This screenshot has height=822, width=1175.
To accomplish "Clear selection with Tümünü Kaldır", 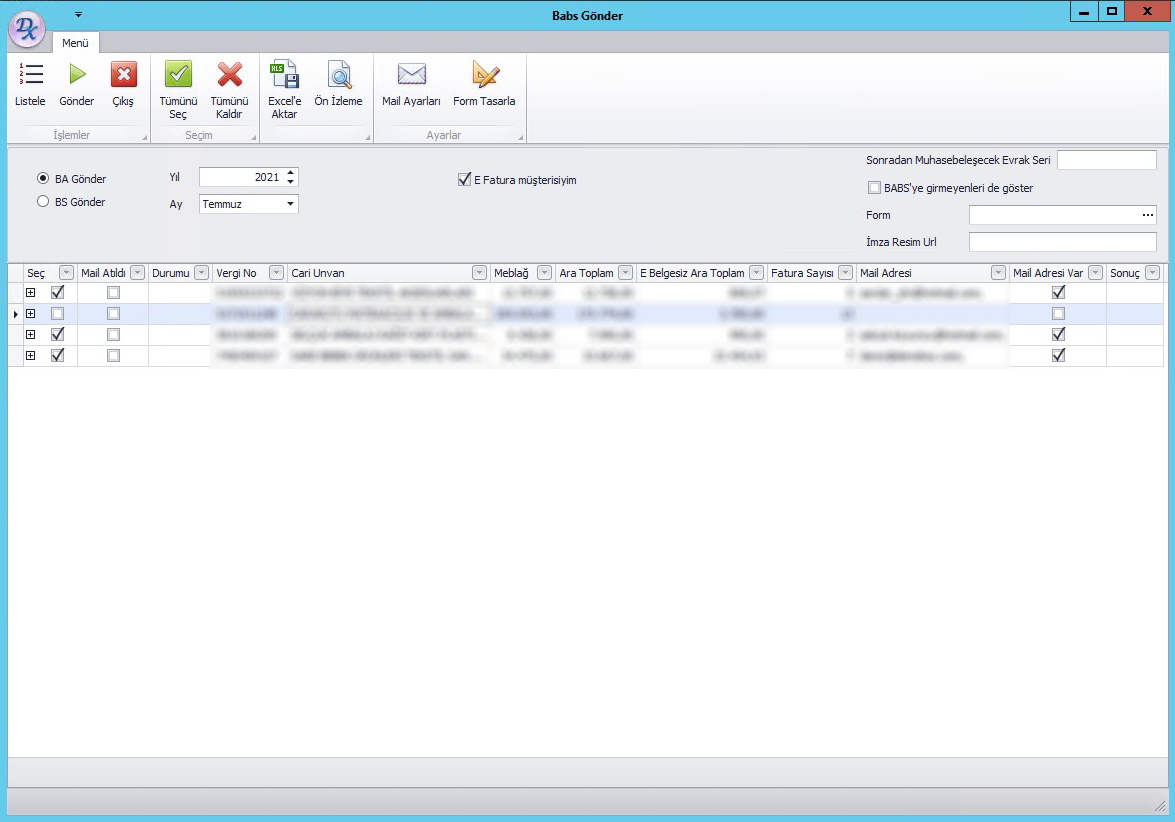I will [x=229, y=74].
